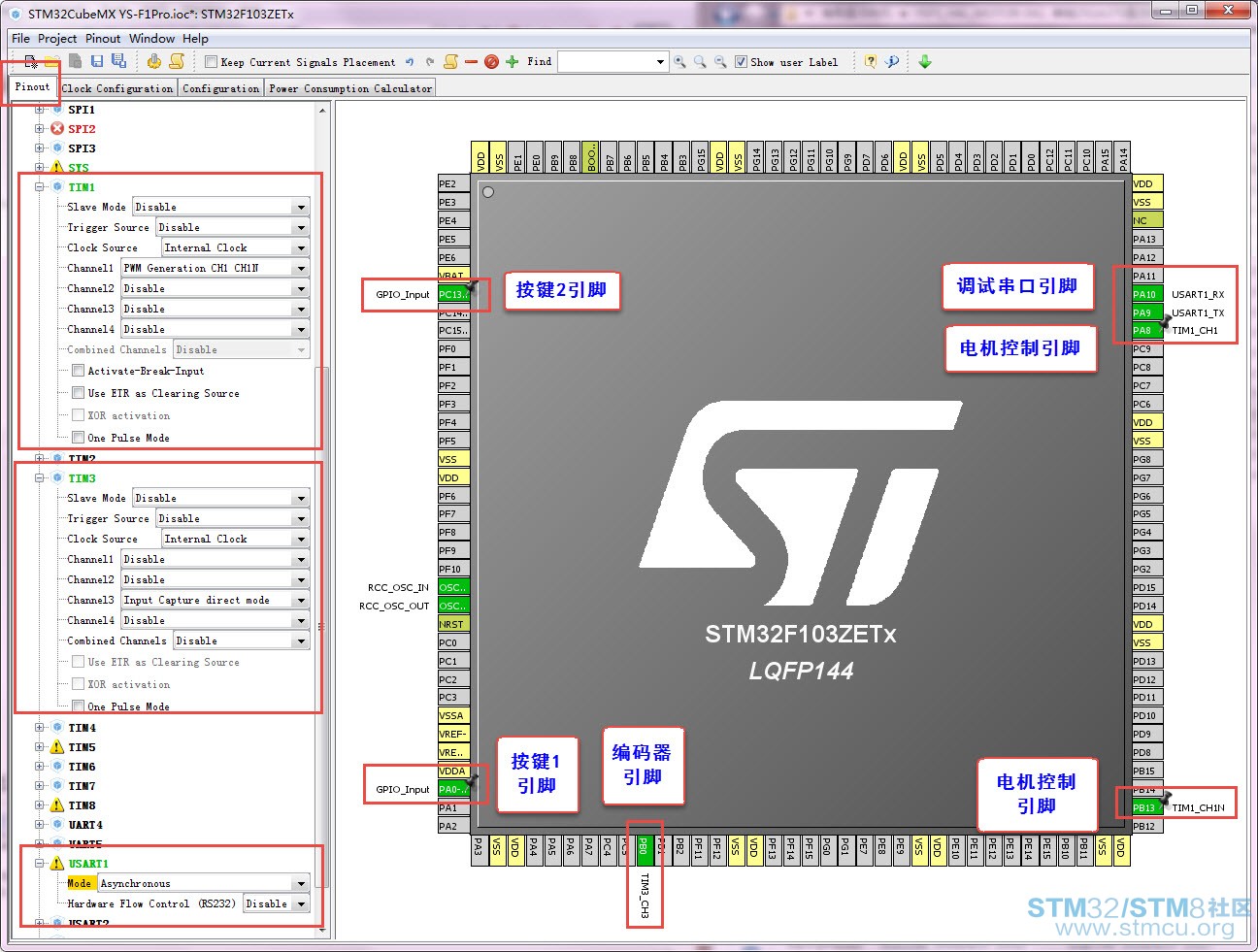Click the blue cube icon beside TIM4
This screenshot has height=952, width=1258.
pyautogui.click(x=57, y=728)
